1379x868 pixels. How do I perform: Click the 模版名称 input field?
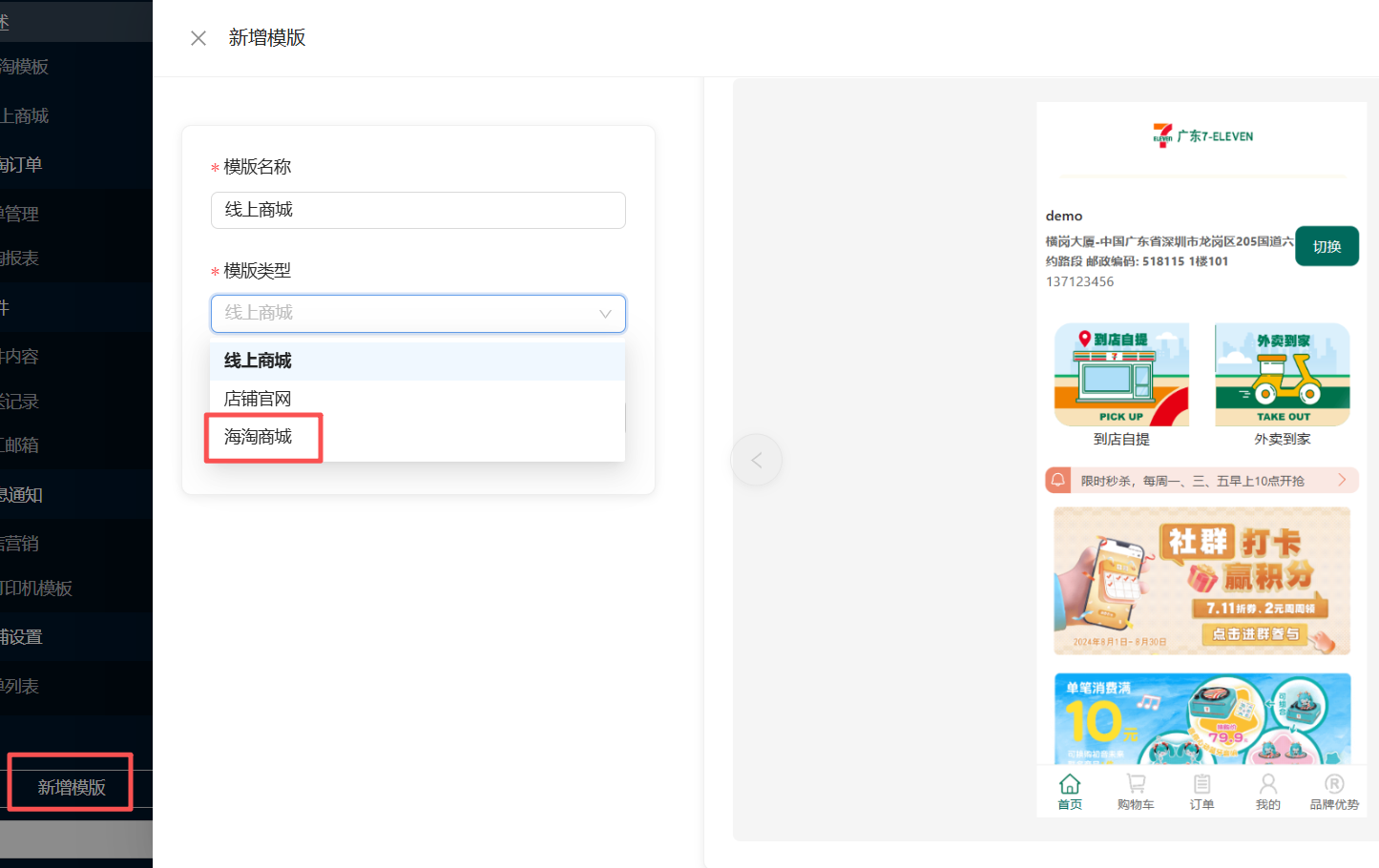[418, 210]
